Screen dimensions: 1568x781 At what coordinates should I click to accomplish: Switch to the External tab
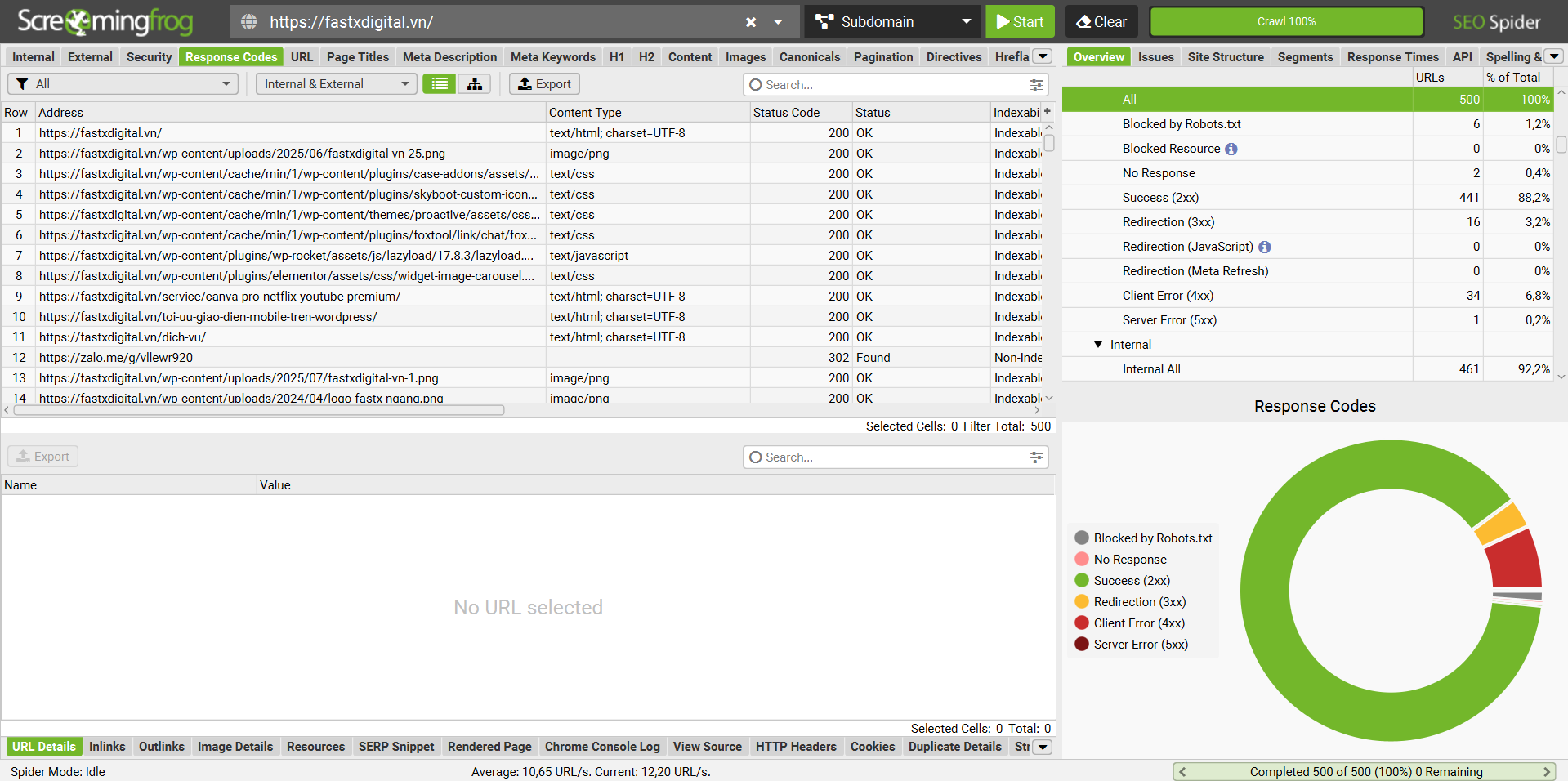coord(90,57)
